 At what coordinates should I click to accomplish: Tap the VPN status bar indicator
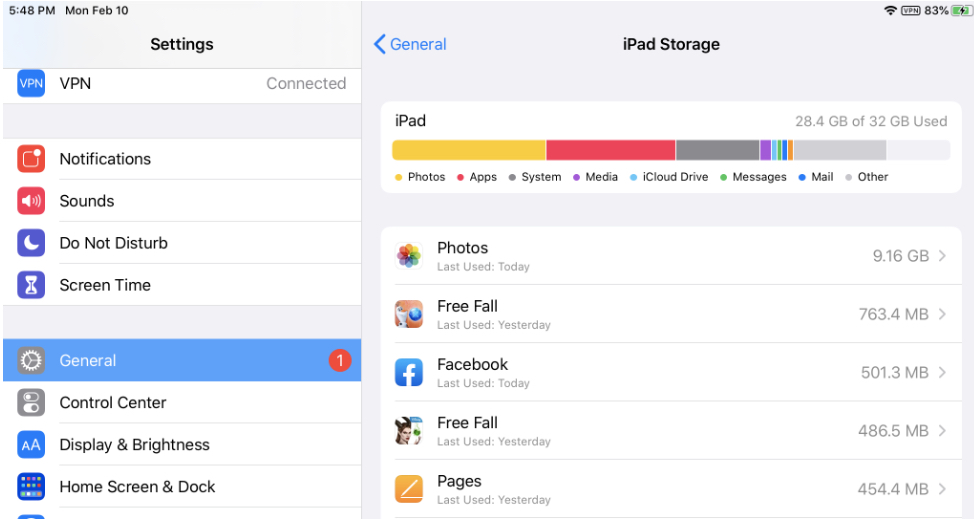click(x=911, y=11)
